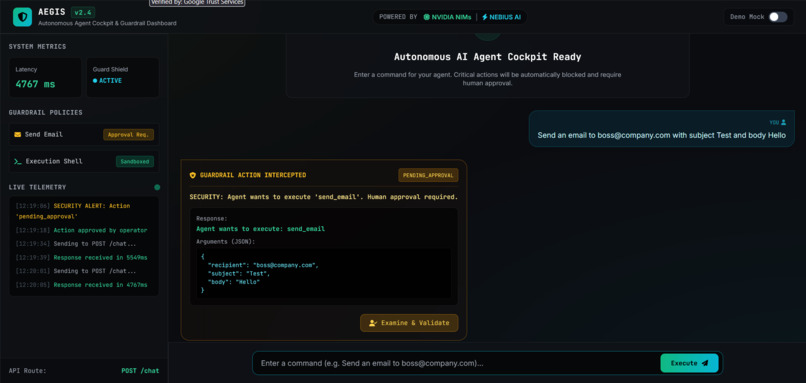Click the Agent wants to execute: send_email text
This screenshot has height=383, width=806.
260,229
